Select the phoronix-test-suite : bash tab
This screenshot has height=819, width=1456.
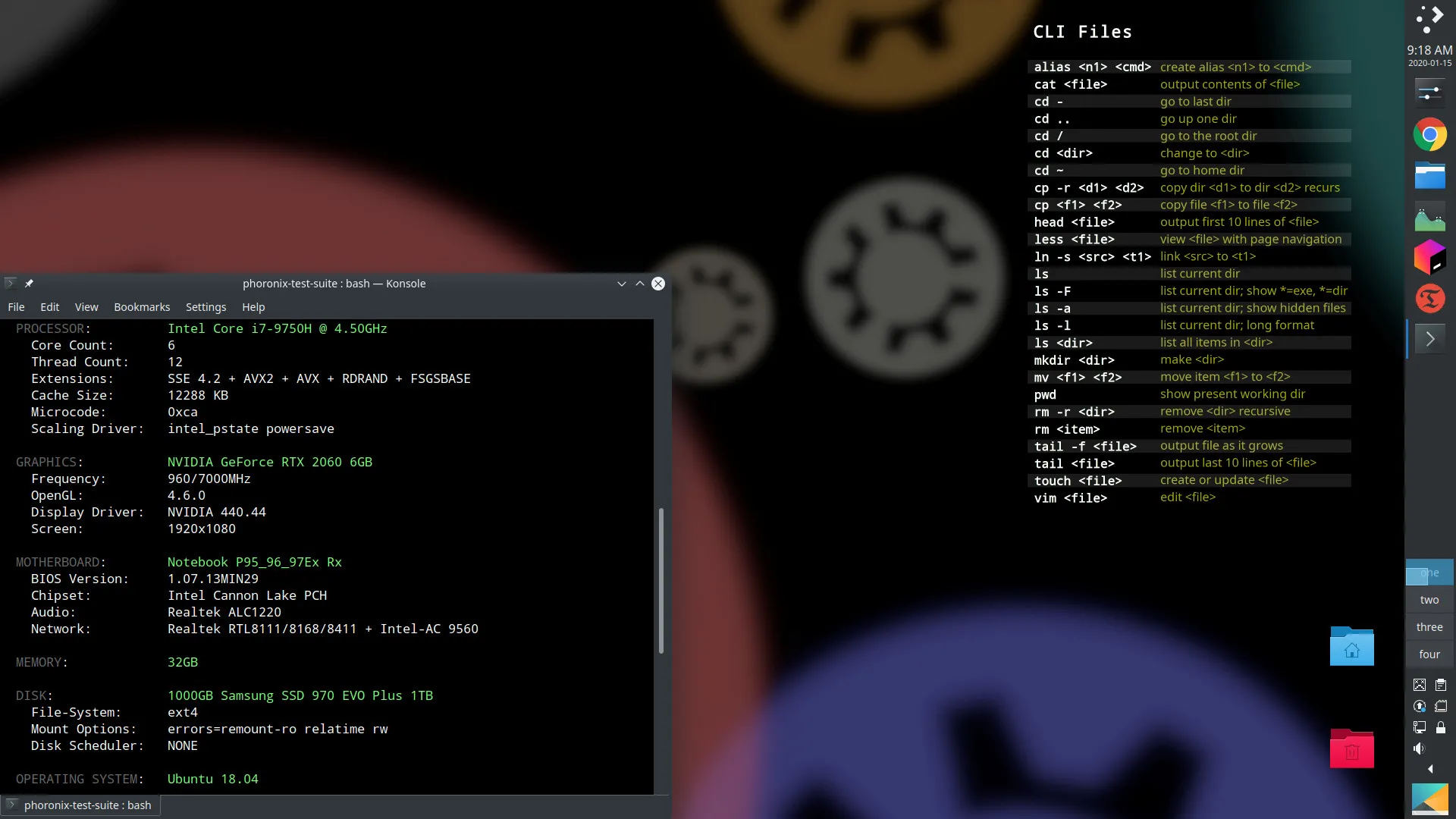(80, 805)
